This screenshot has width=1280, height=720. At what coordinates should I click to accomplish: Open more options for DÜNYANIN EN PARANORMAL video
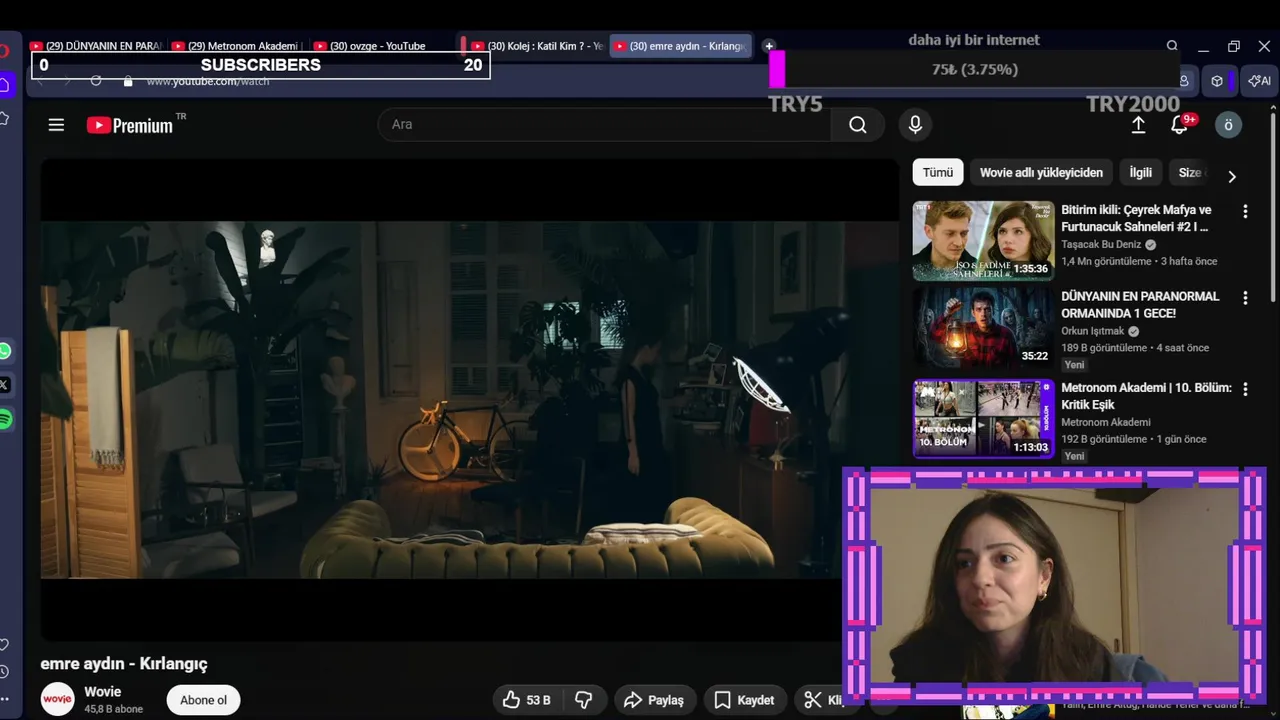[x=1245, y=298]
